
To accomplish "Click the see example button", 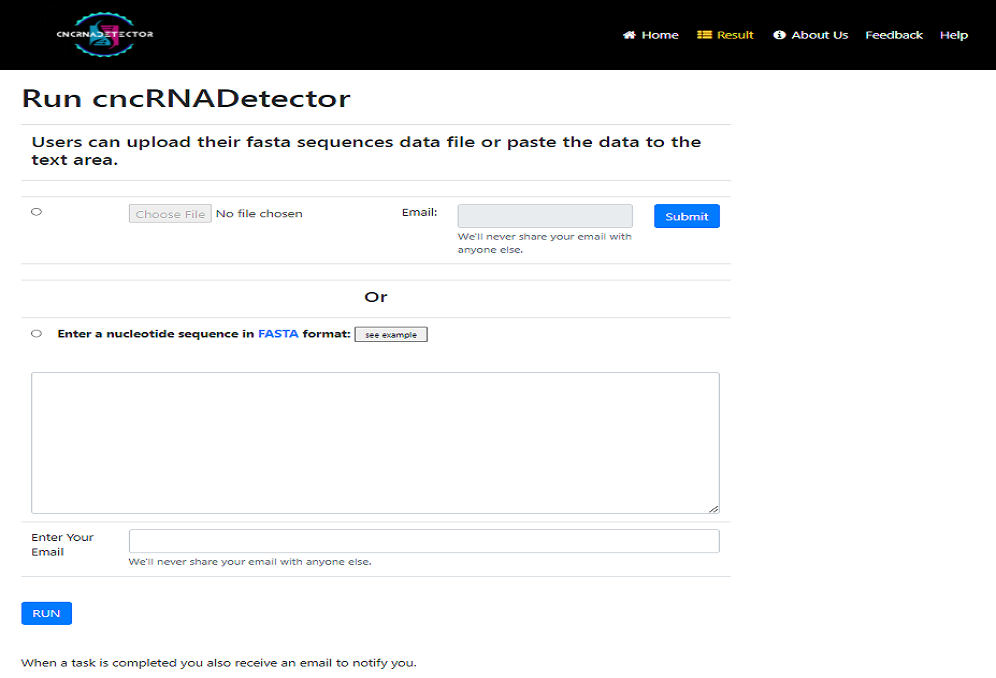I will [391, 334].
